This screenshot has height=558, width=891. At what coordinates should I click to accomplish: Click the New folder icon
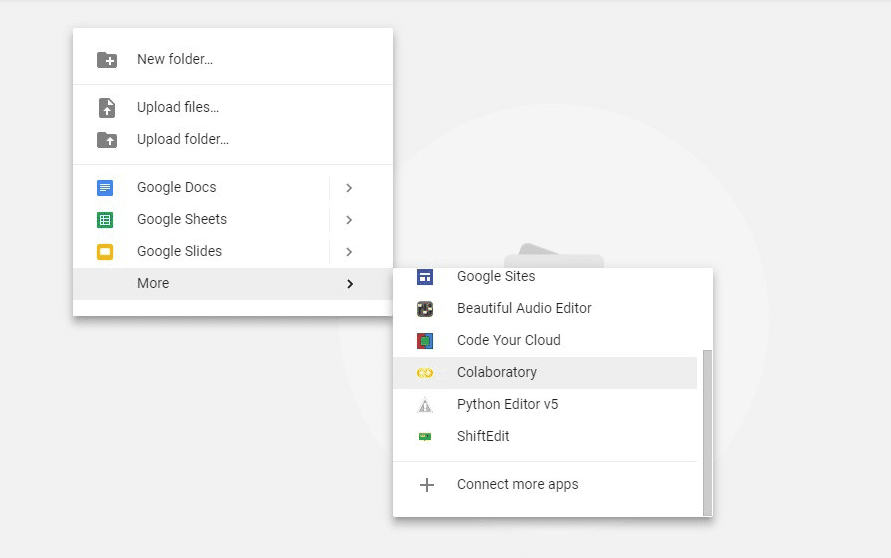(x=107, y=60)
